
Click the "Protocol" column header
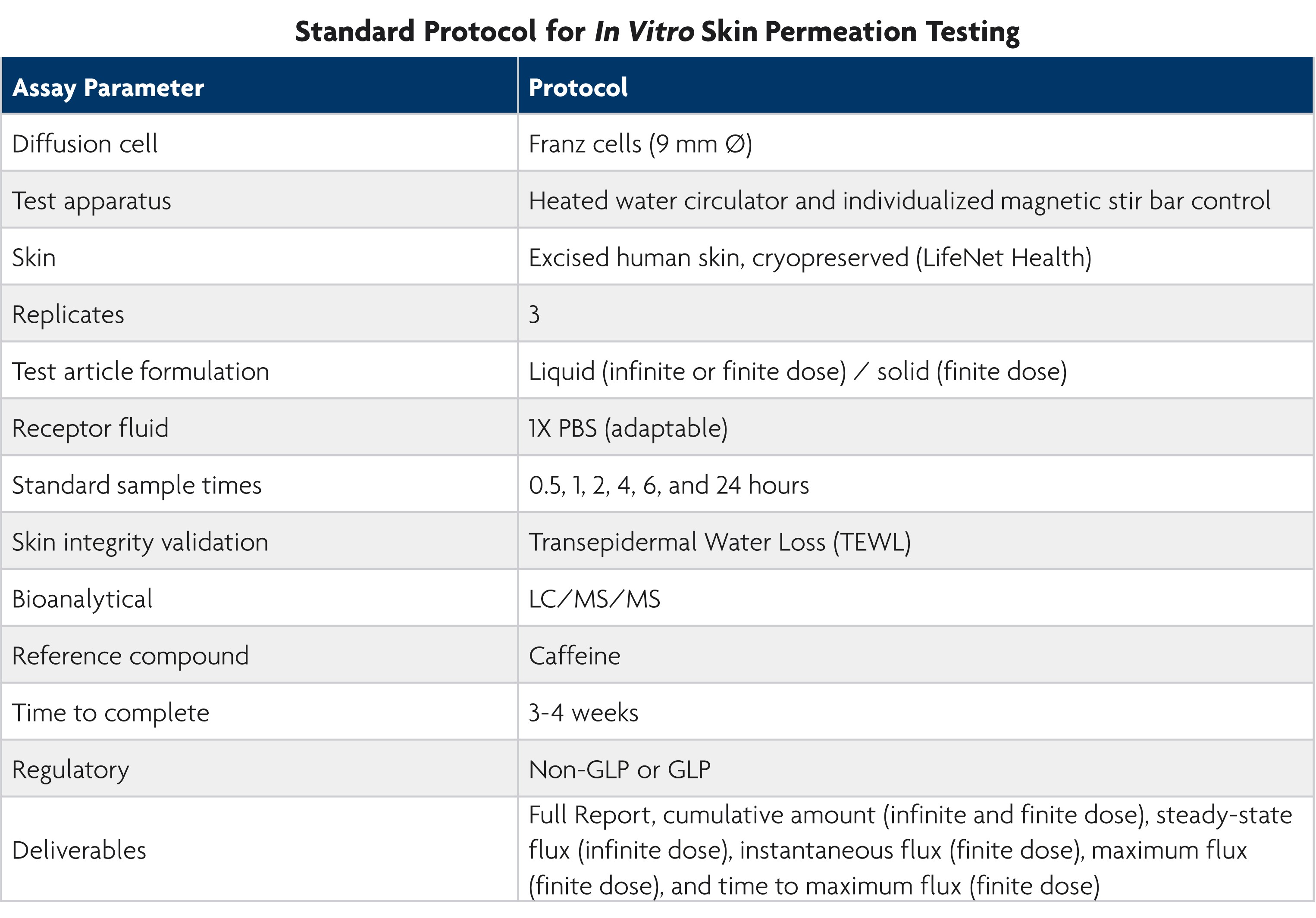click(578, 87)
